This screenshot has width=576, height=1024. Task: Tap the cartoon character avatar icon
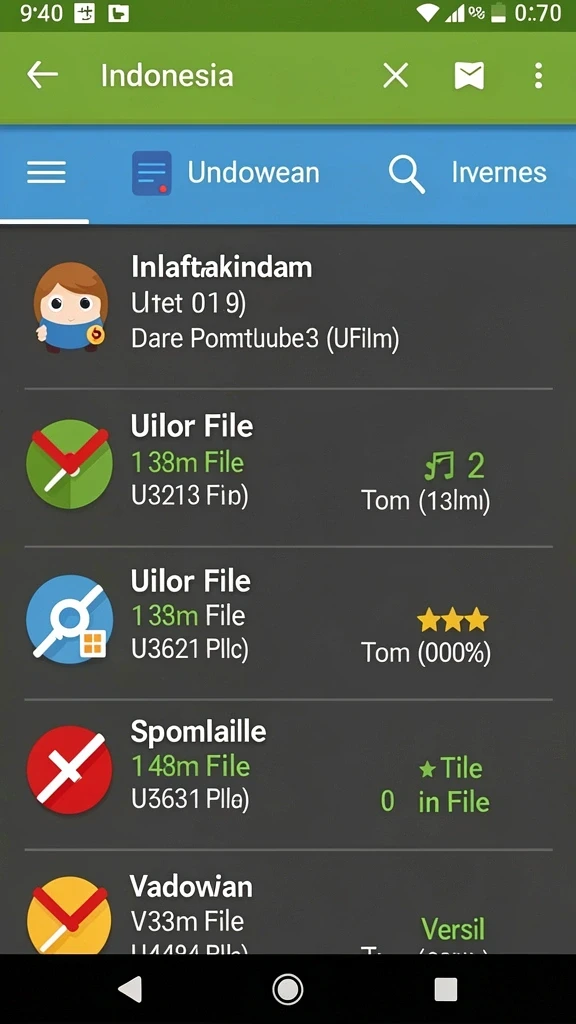[x=70, y=306]
